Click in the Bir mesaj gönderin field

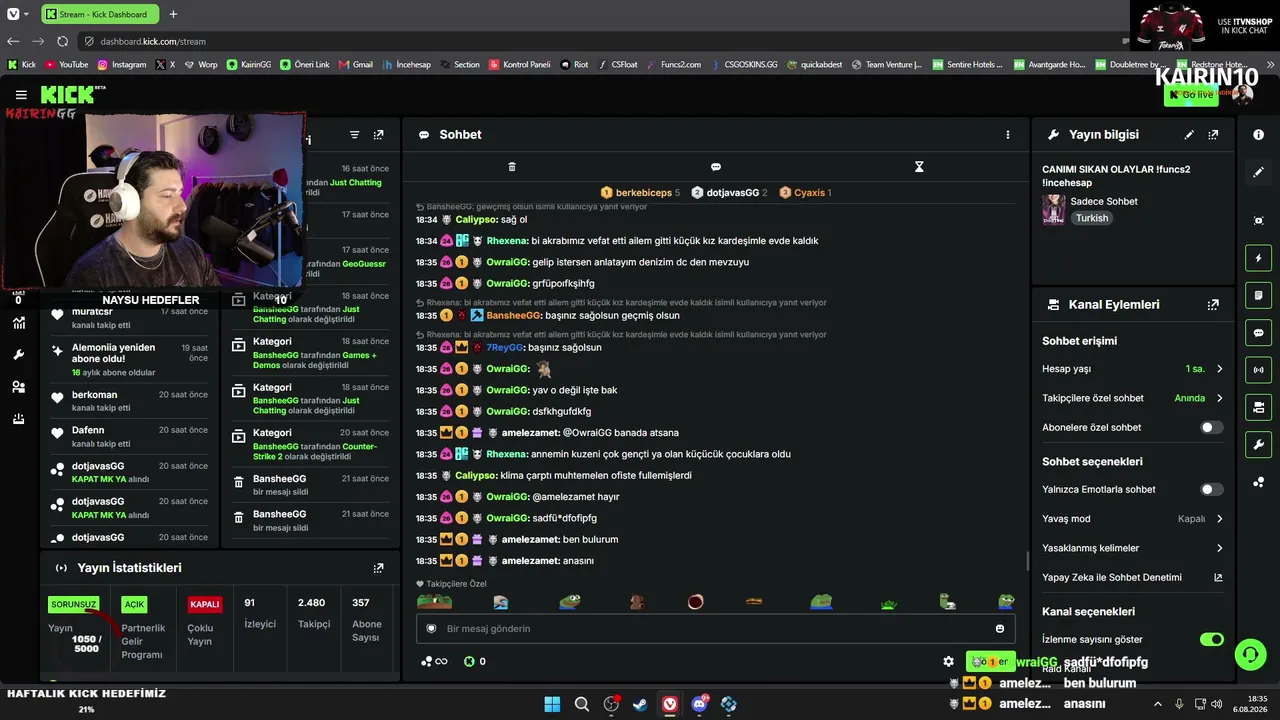click(715, 629)
